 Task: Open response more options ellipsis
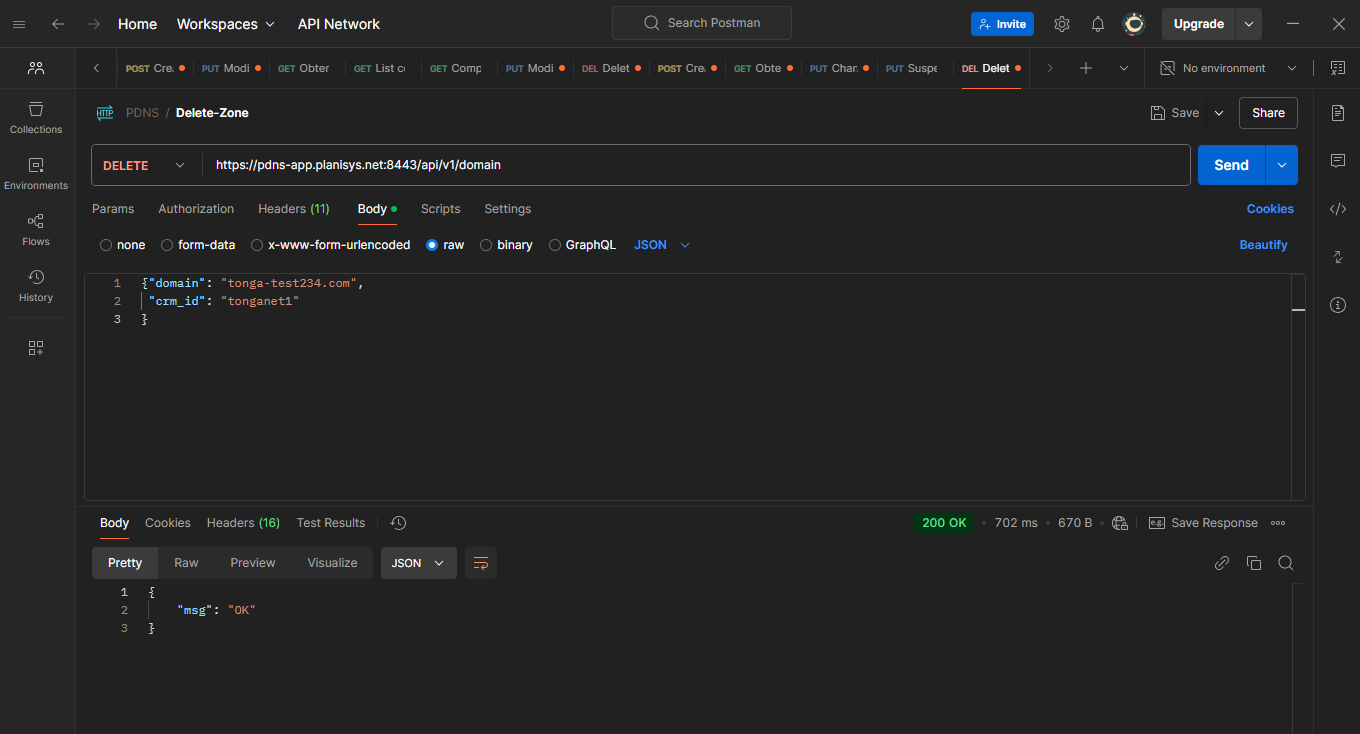(1278, 523)
